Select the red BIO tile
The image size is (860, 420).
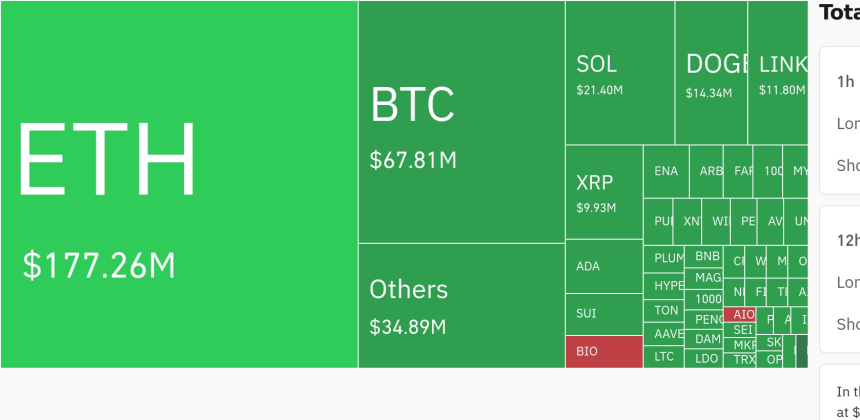coord(603,351)
